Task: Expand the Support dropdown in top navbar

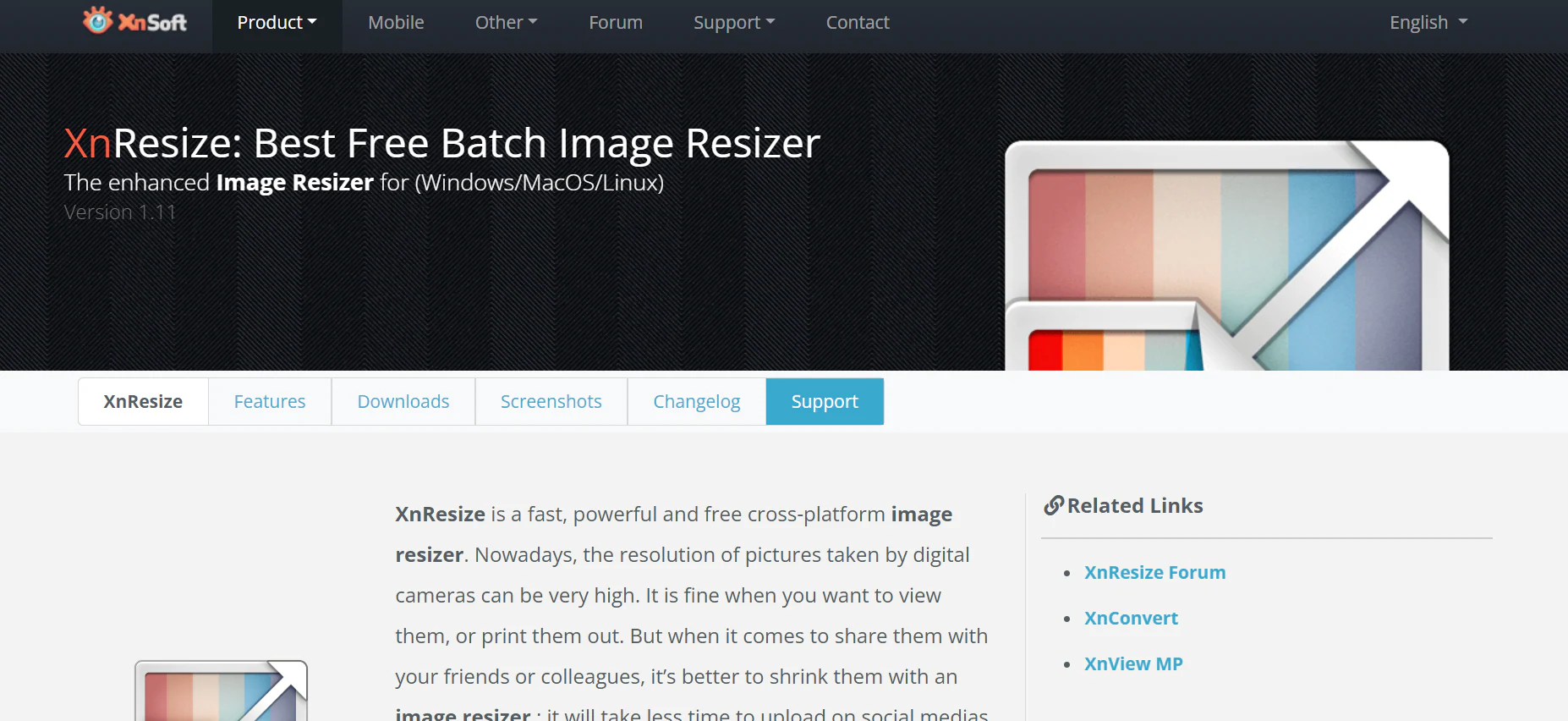Action: click(x=734, y=23)
